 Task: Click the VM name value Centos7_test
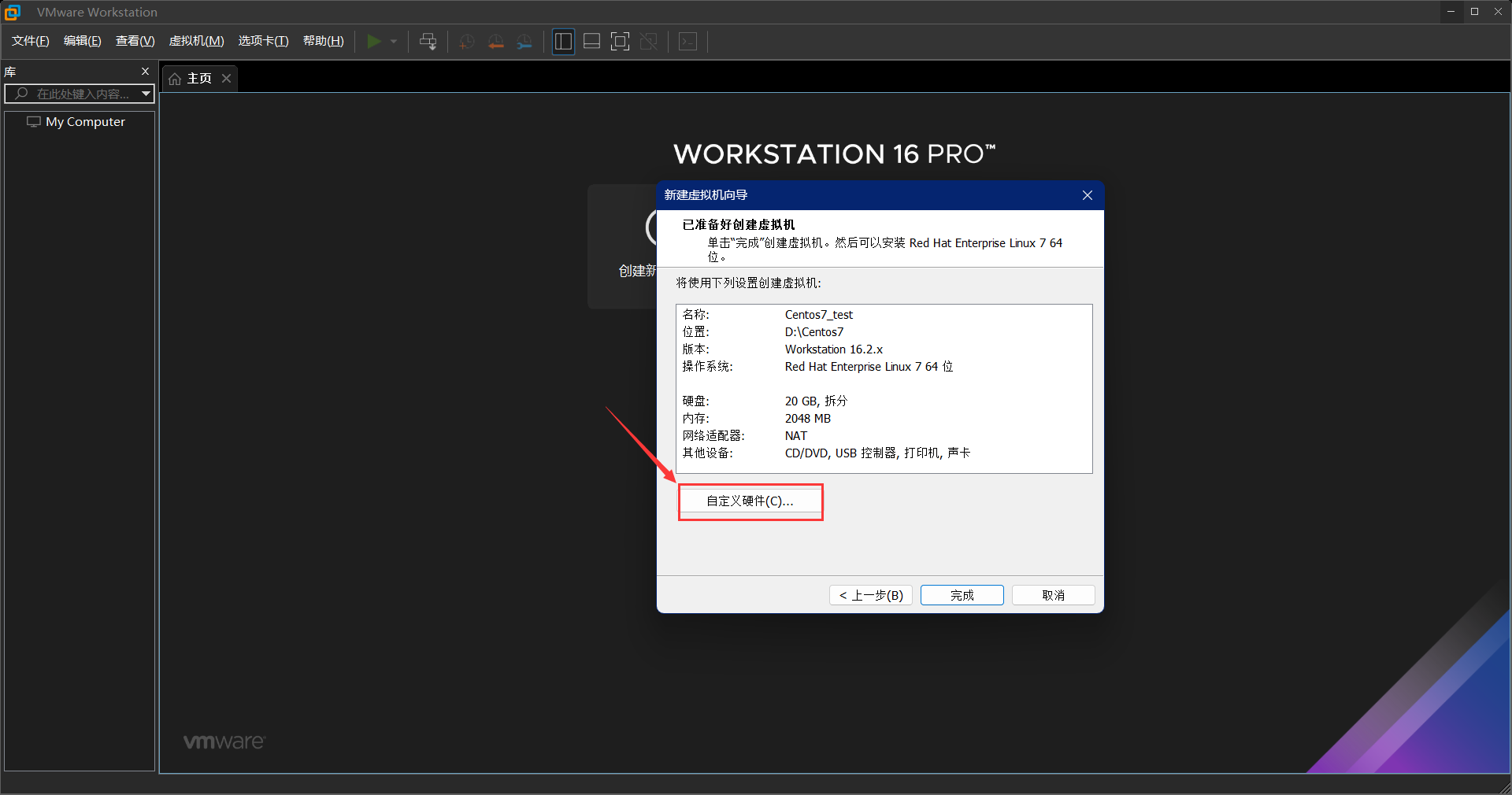[819, 315]
